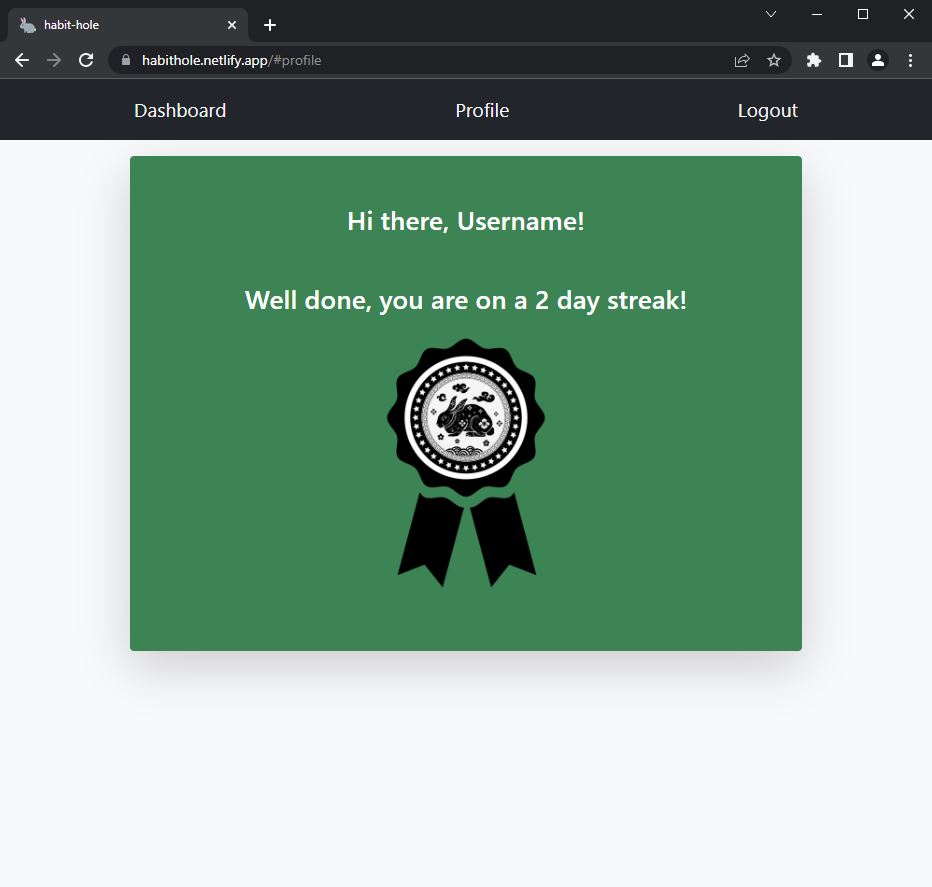
Task: Click the browser back arrow
Action: [22, 60]
